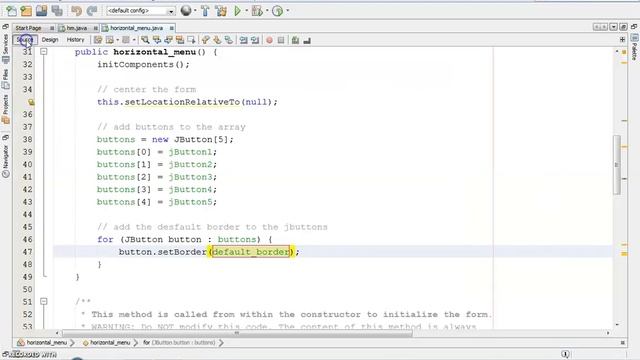Viewport: 640px width, 360px height.
Task: Open the dropdown beside the forward navigation icon
Action: pyautogui.click(x=134, y=40)
